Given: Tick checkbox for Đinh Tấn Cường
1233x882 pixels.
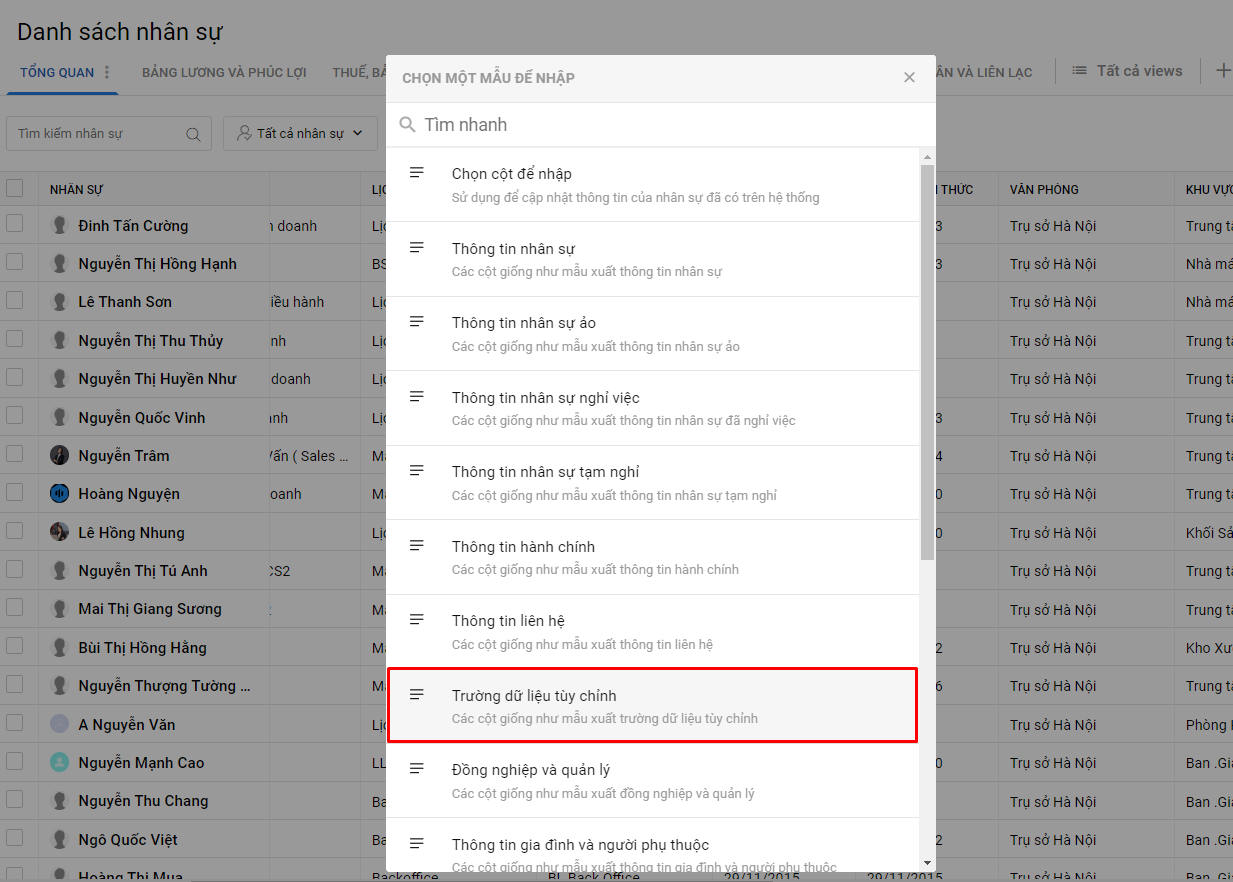Looking at the screenshot, I should [x=15, y=224].
